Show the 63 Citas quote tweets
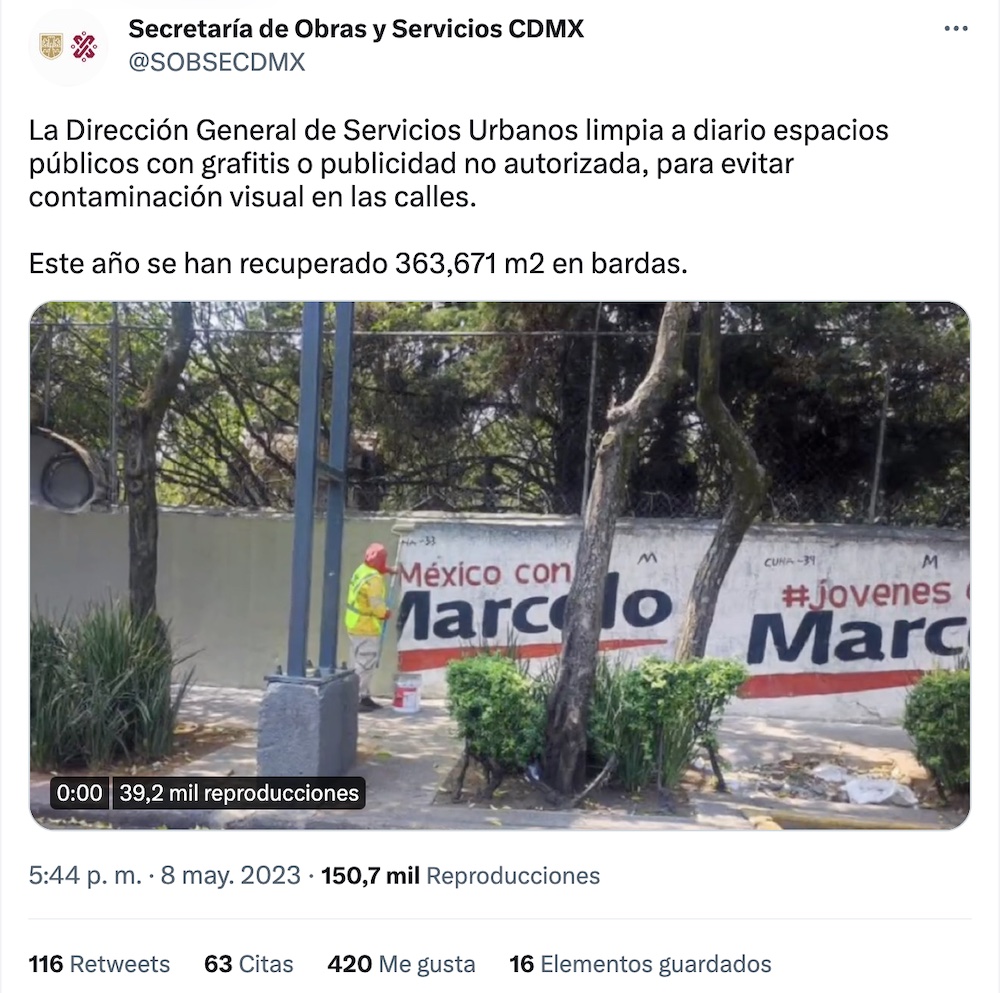 point(249,964)
